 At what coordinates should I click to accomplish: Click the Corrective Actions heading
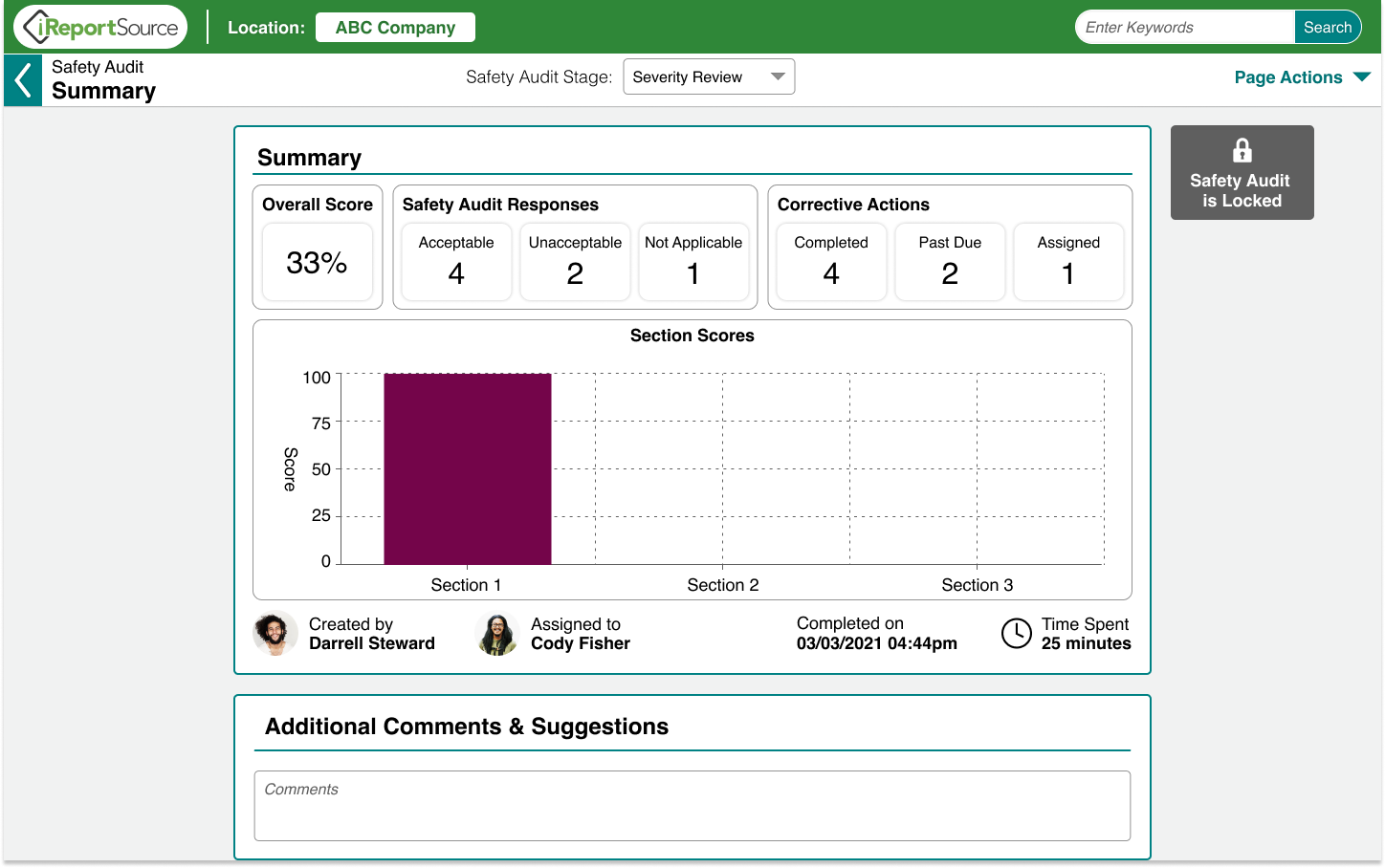click(x=853, y=205)
